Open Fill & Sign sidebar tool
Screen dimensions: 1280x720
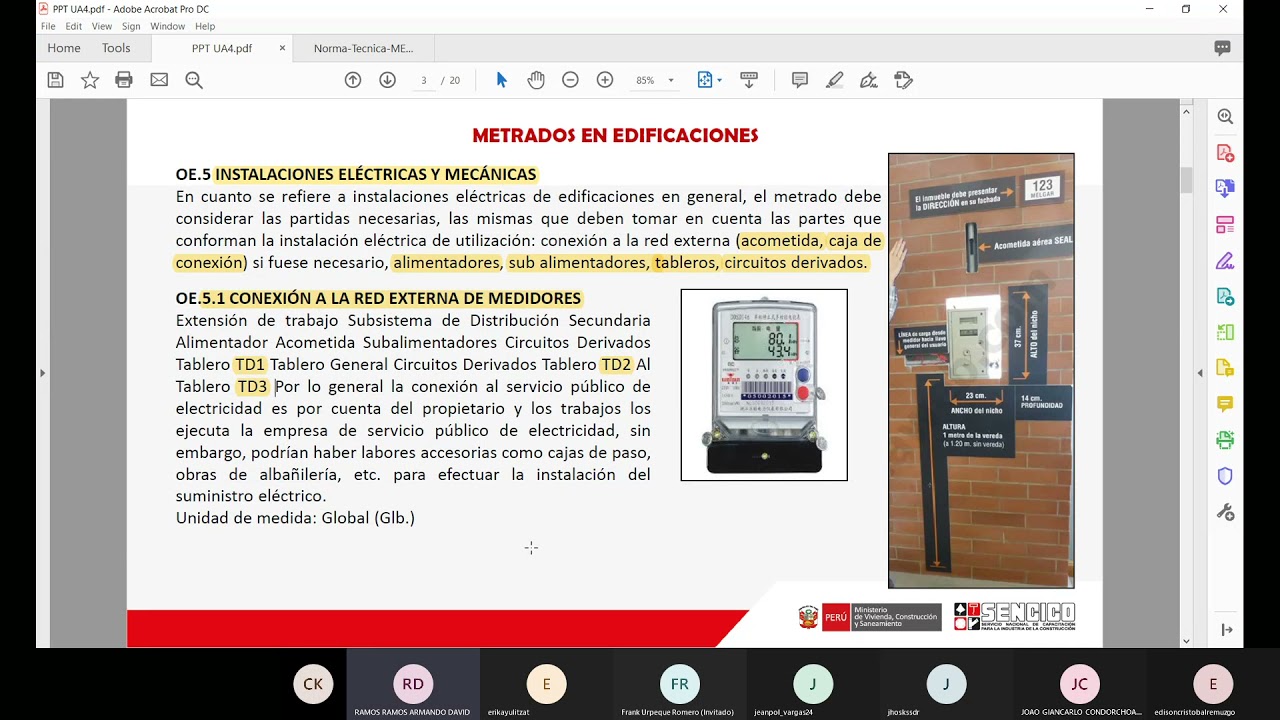point(1225,261)
